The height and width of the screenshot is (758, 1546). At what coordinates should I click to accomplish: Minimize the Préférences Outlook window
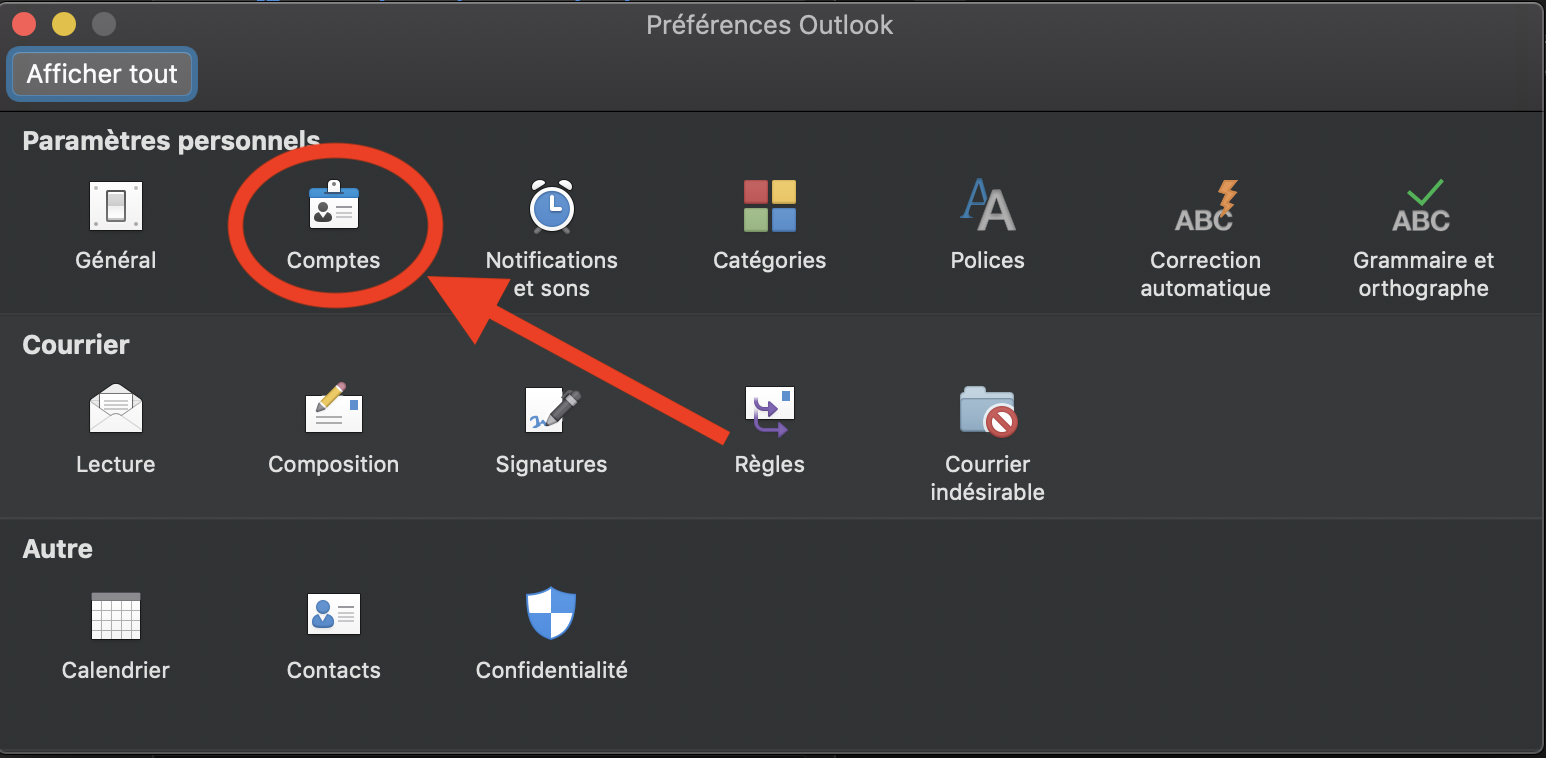click(x=64, y=24)
